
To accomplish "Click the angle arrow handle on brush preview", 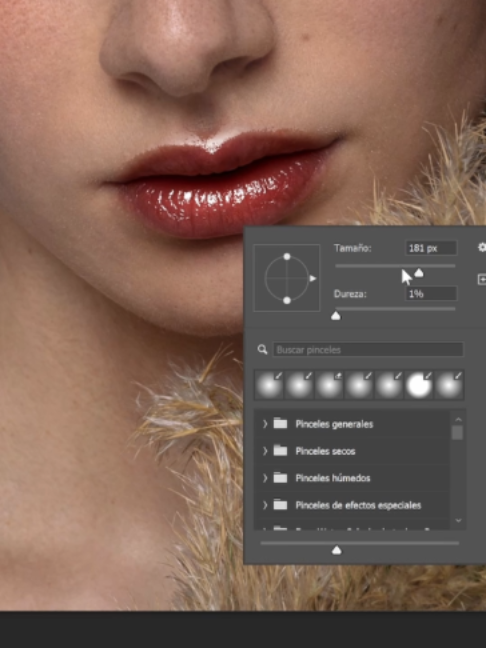I will coord(313,279).
